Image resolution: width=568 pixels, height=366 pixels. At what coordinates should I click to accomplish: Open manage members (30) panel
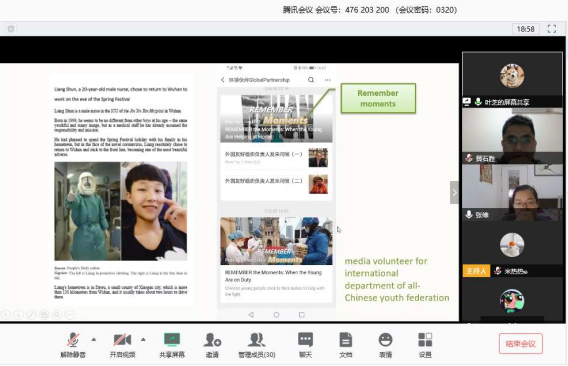(x=257, y=345)
